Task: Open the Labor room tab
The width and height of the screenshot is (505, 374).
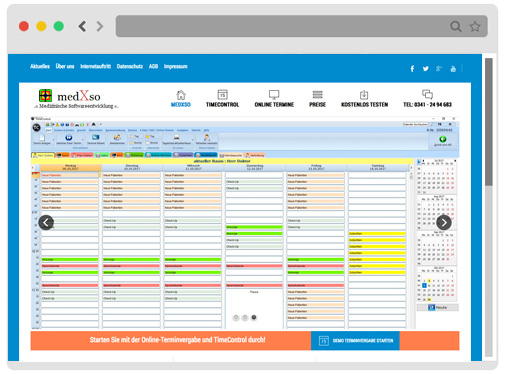Action: pyautogui.click(x=102, y=155)
